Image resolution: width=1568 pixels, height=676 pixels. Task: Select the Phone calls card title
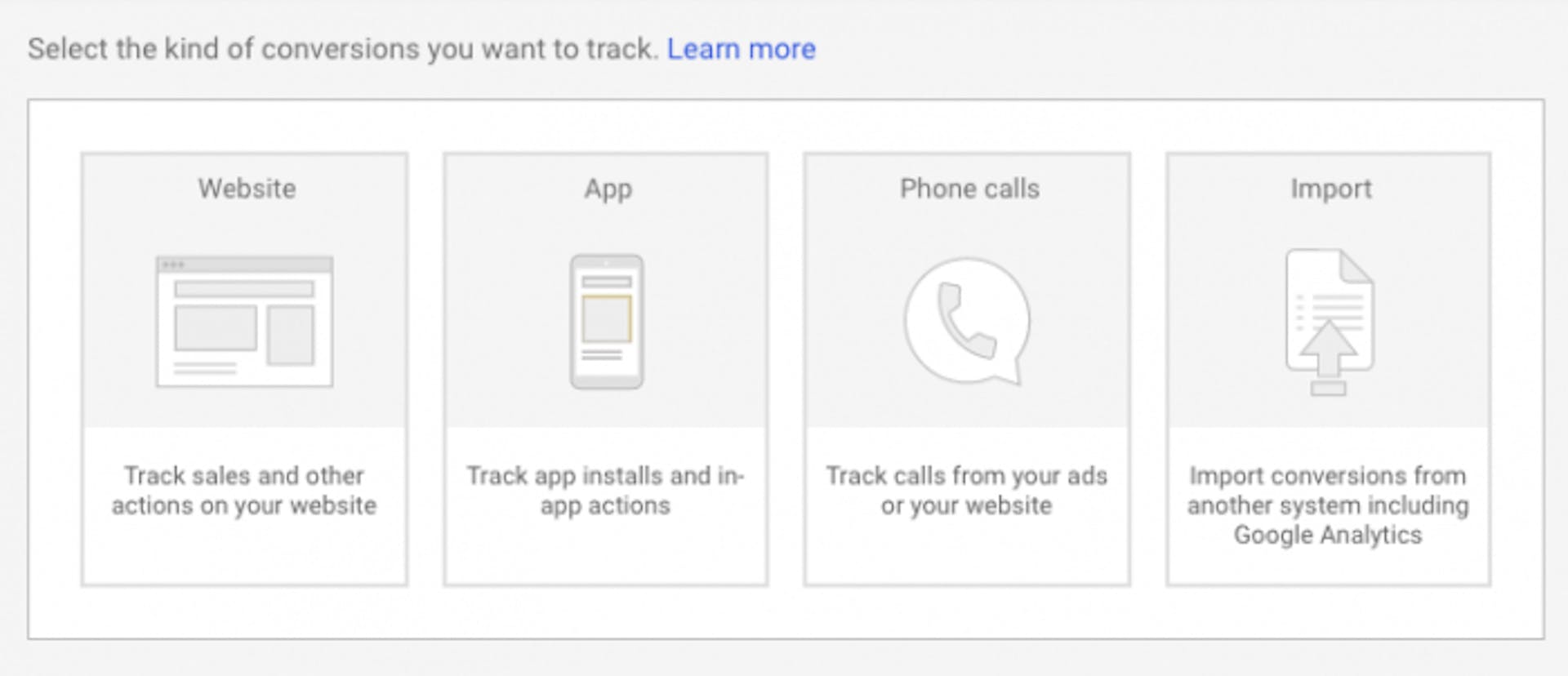969,189
